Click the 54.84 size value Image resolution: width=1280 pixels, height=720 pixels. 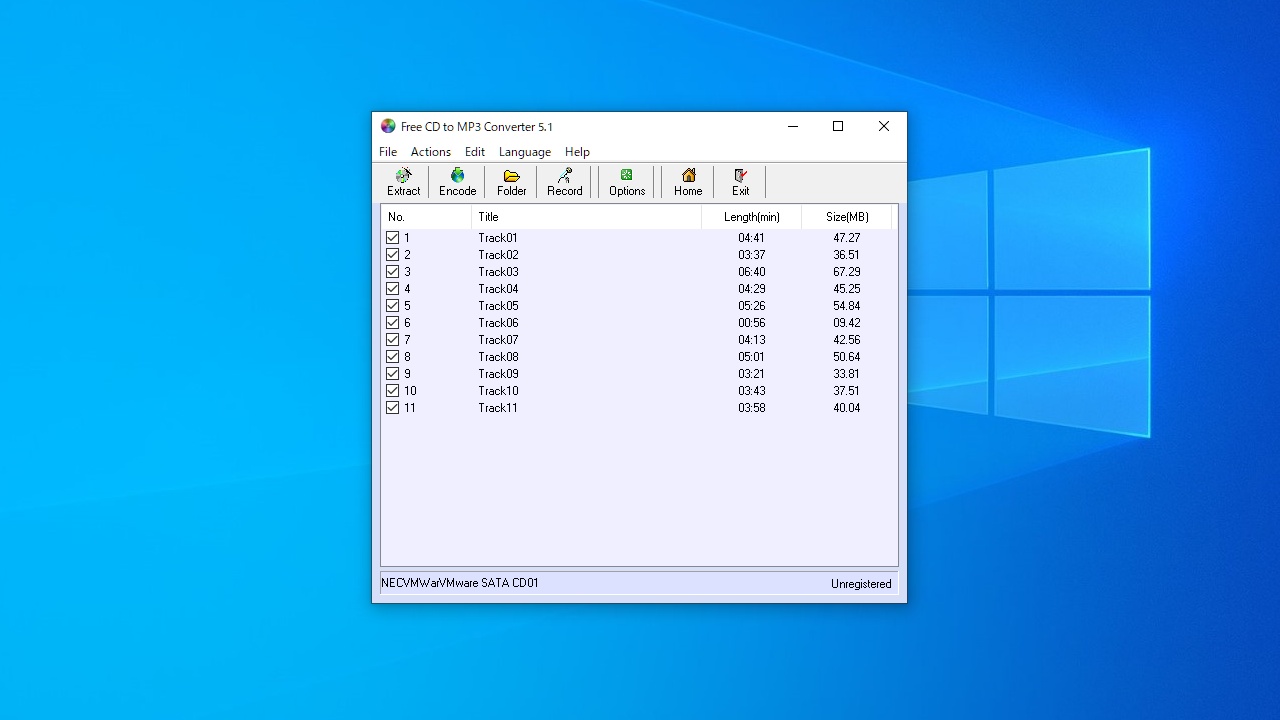pyautogui.click(x=846, y=306)
